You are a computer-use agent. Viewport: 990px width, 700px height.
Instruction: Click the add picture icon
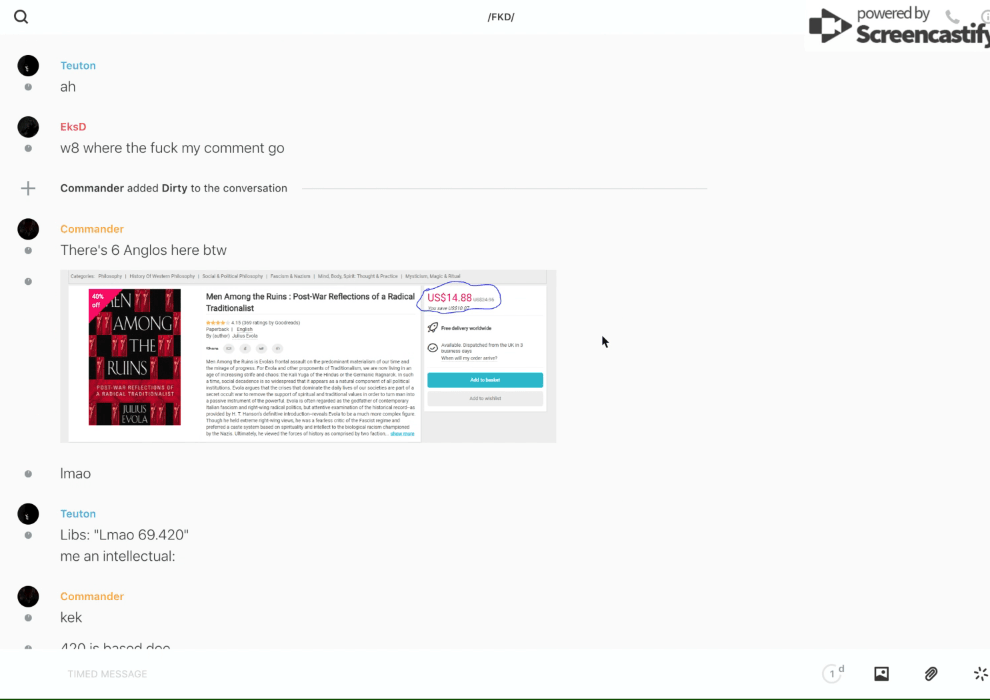881,674
